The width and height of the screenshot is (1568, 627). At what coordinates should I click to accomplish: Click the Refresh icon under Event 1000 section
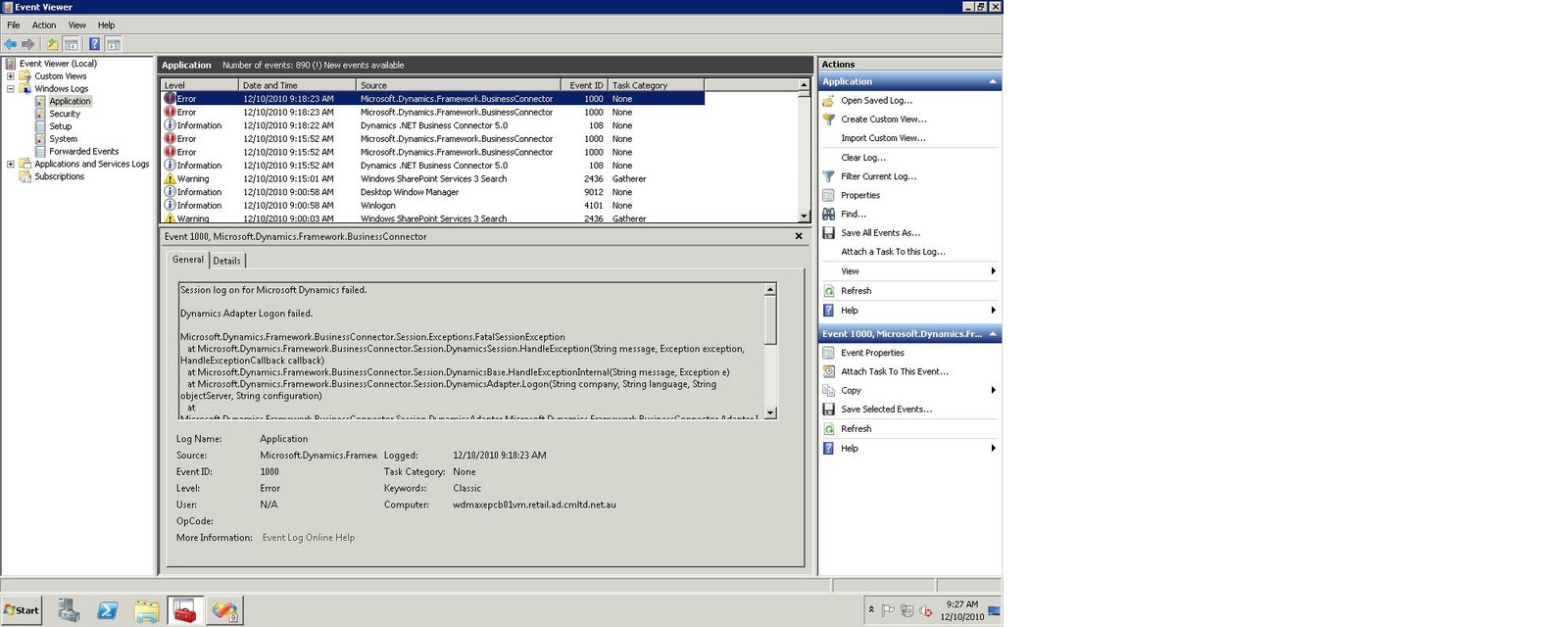tap(828, 429)
